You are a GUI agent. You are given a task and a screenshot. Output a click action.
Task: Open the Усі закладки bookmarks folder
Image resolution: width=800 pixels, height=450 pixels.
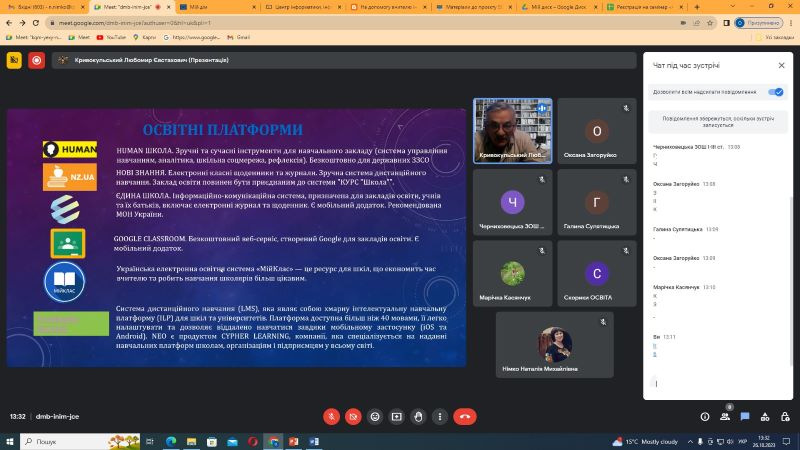775,37
